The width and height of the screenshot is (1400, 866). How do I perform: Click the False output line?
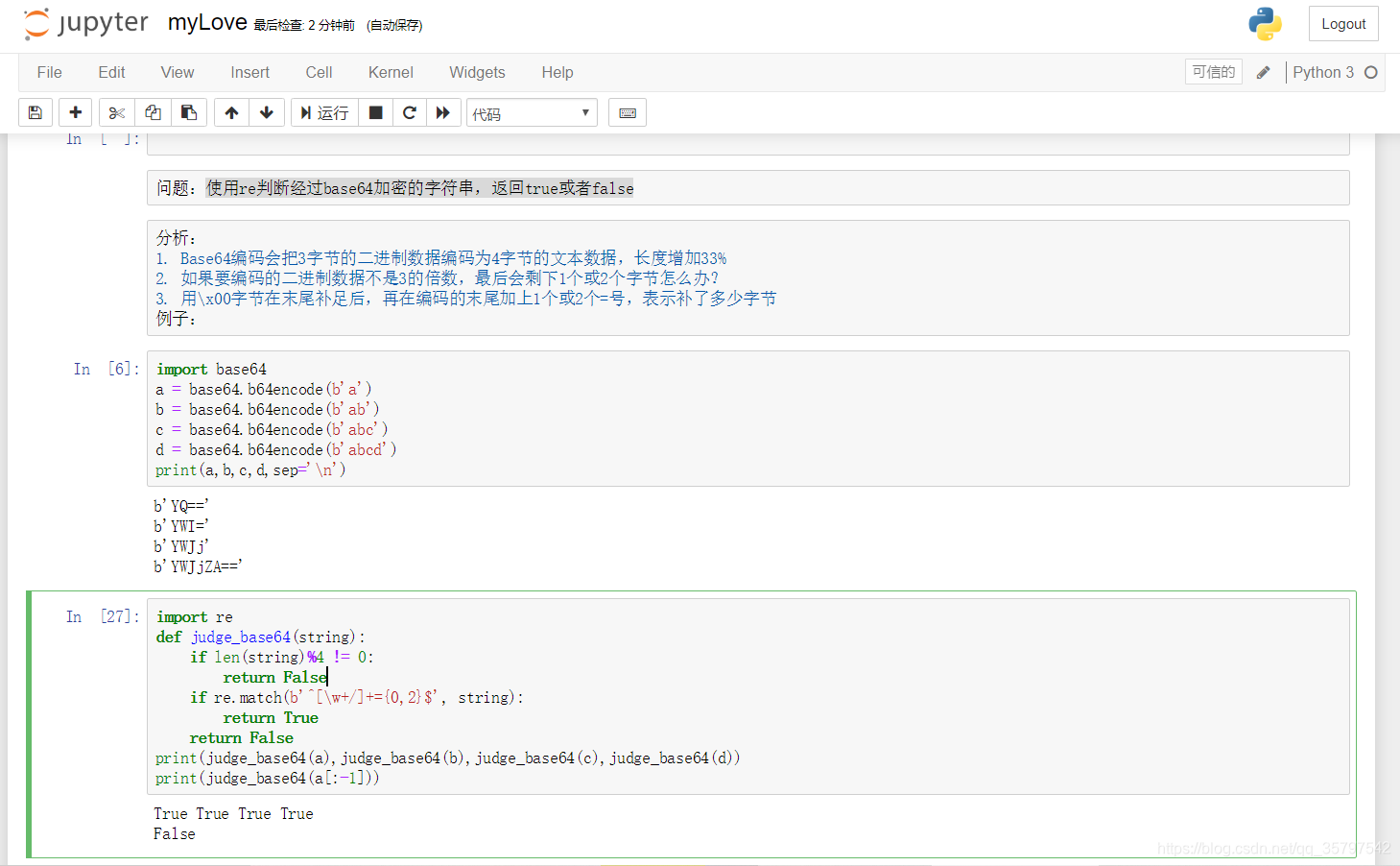tap(175, 833)
